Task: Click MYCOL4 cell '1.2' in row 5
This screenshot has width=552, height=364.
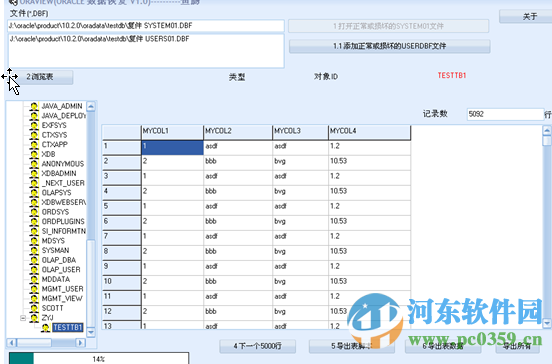Action: [x=369, y=207]
